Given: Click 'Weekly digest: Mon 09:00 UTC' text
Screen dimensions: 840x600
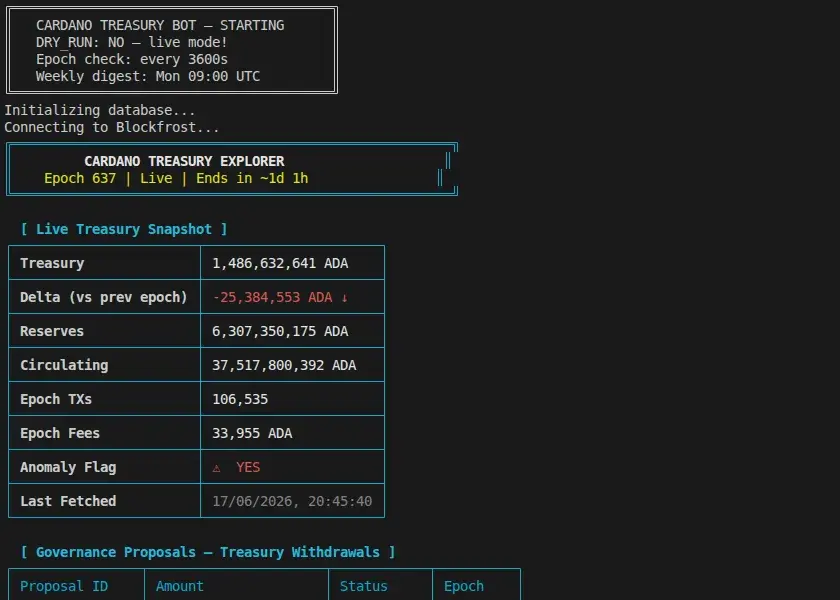Looking at the screenshot, I should pos(148,76).
